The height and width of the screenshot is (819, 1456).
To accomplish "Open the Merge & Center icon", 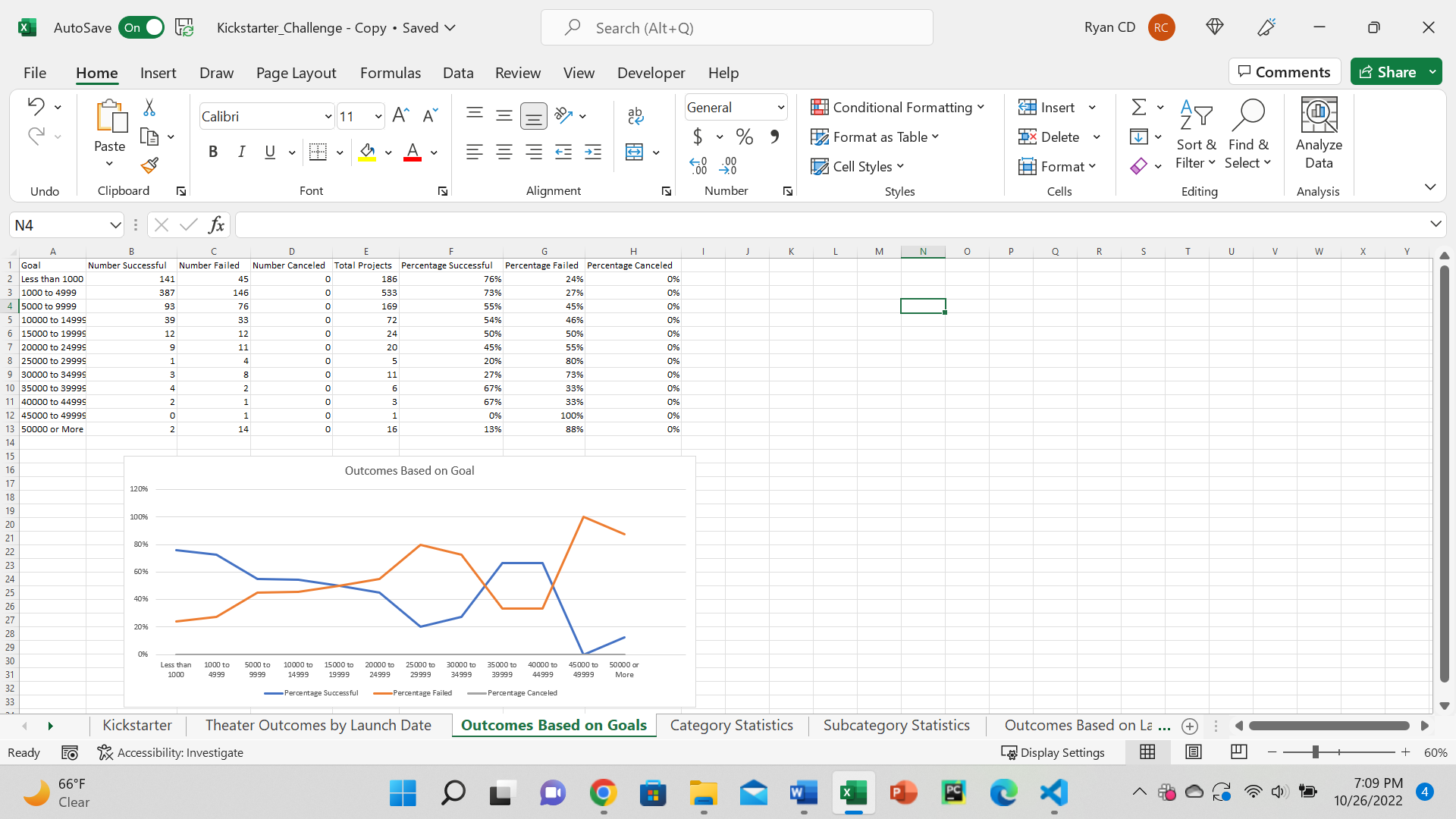I will point(635,152).
